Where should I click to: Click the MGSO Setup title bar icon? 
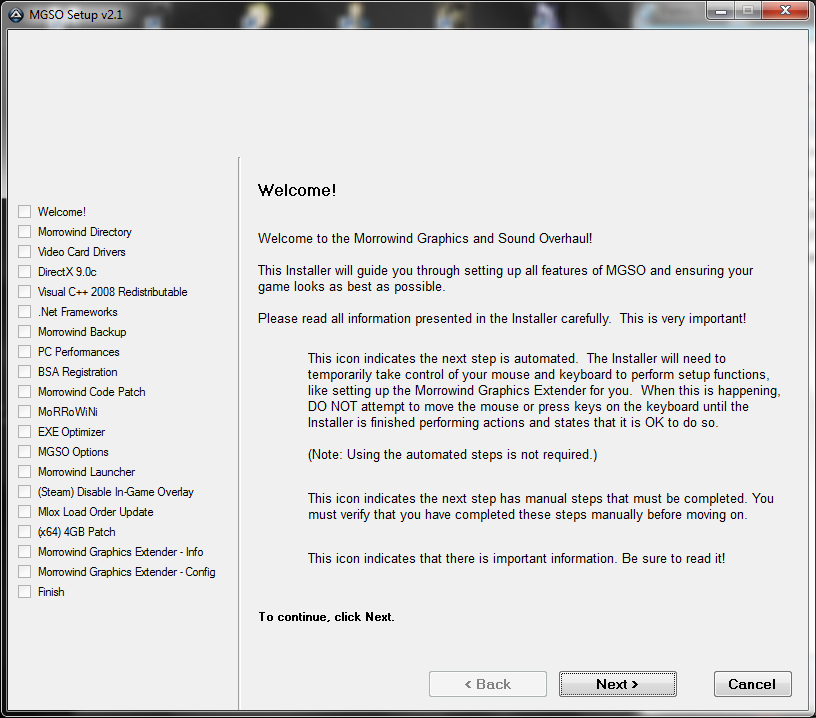[x=17, y=11]
